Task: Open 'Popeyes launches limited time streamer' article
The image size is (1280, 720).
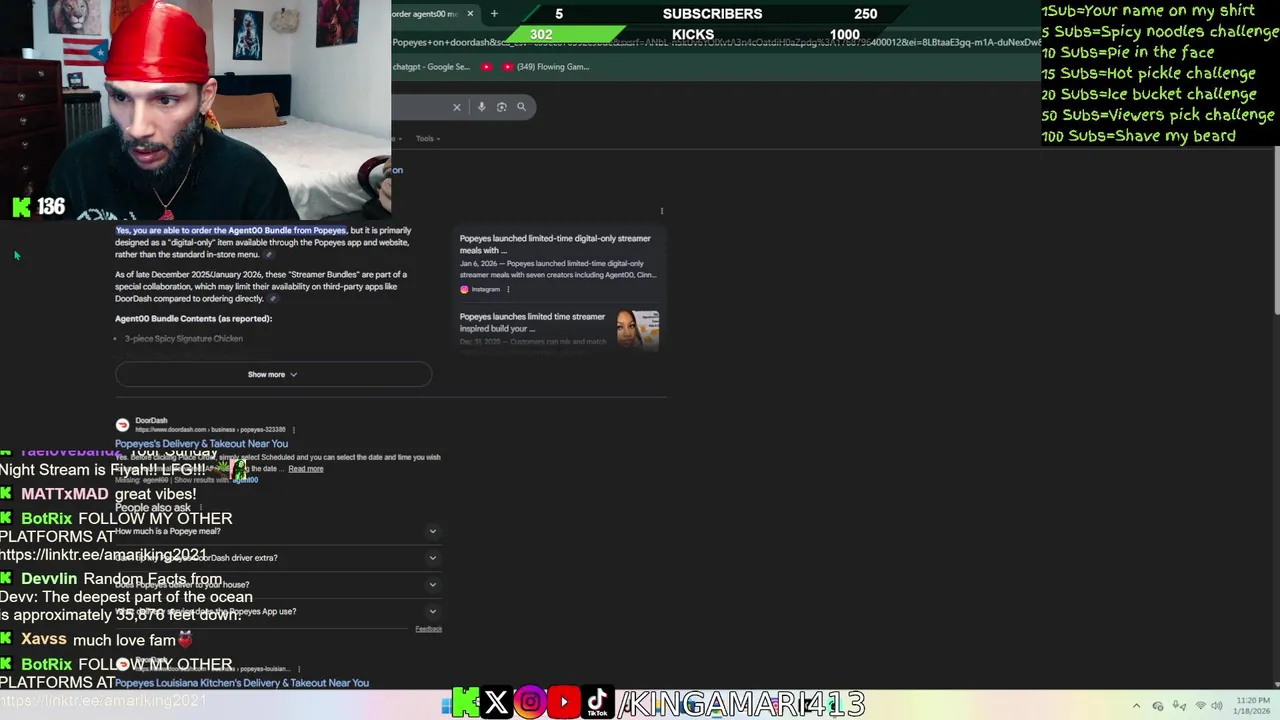Action: 532,322
